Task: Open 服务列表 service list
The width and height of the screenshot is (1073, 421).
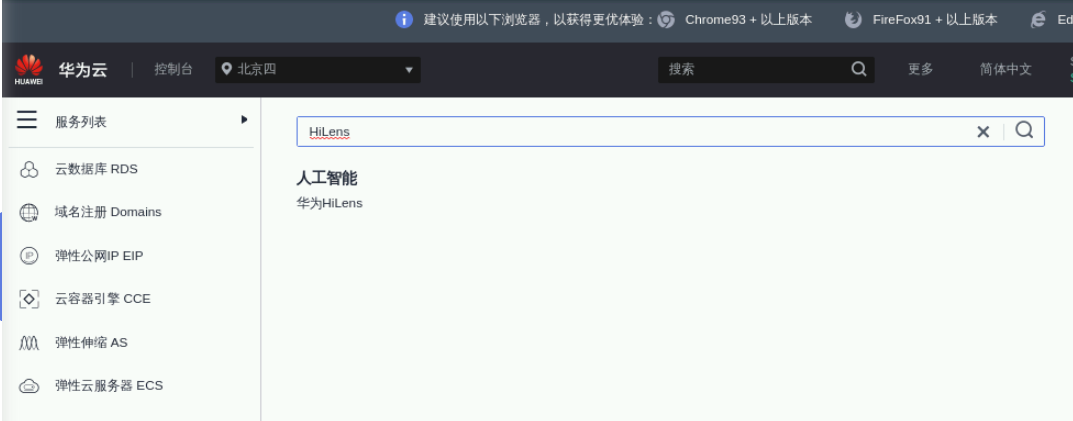Action: point(81,122)
